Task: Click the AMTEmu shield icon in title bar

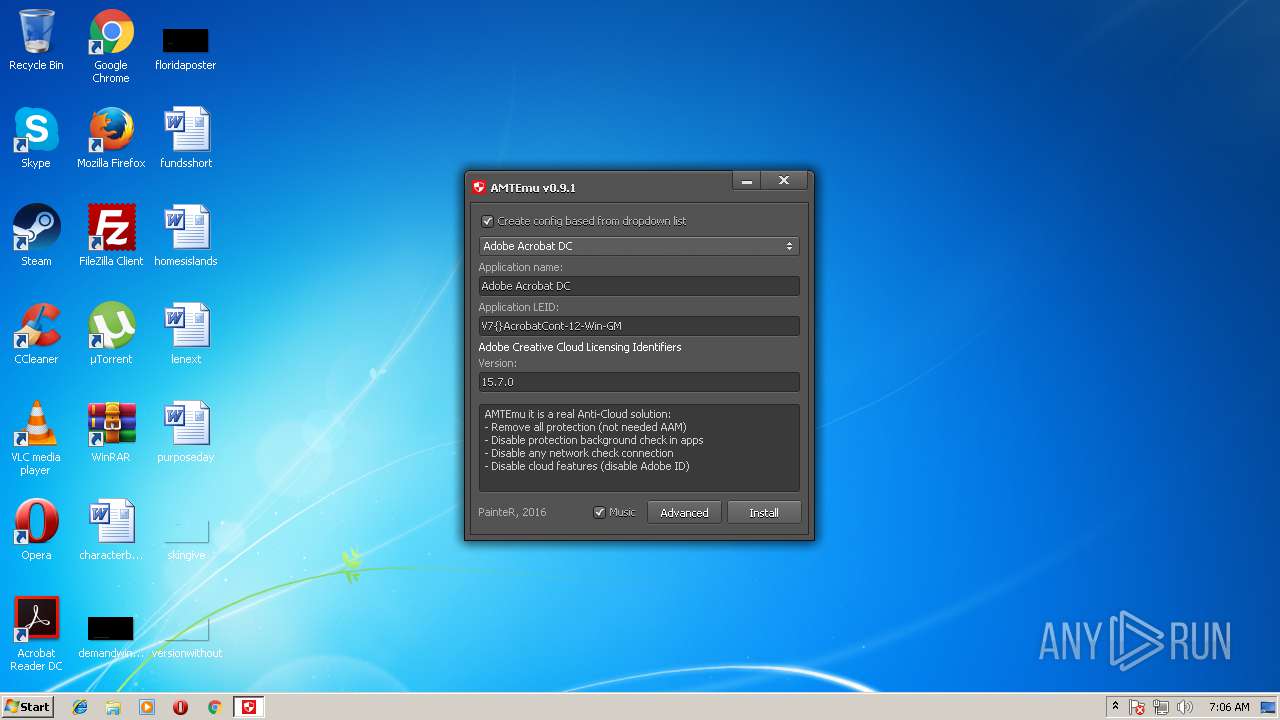Action: 479,187
